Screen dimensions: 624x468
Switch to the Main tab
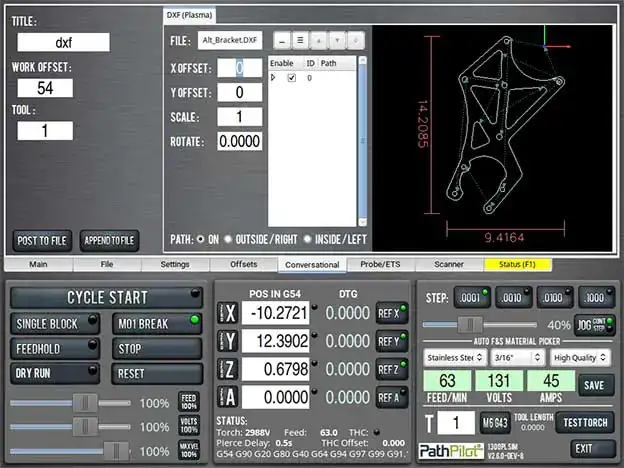pos(38,264)
